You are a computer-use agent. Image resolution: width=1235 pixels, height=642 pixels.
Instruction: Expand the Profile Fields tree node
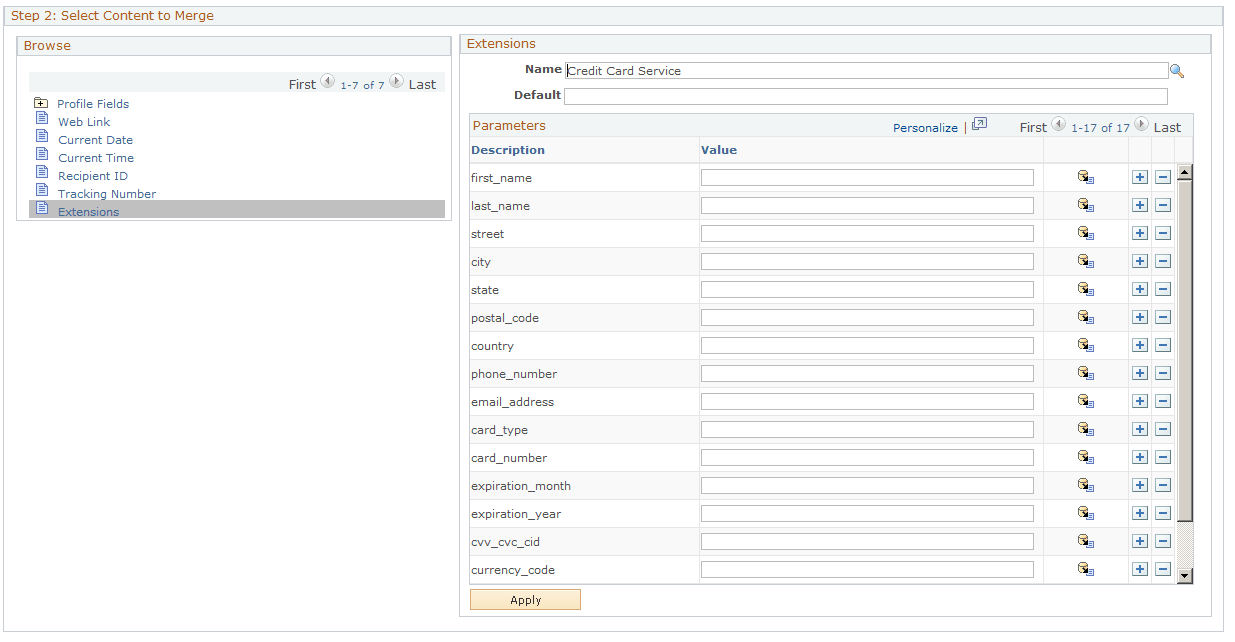(41, 102)
